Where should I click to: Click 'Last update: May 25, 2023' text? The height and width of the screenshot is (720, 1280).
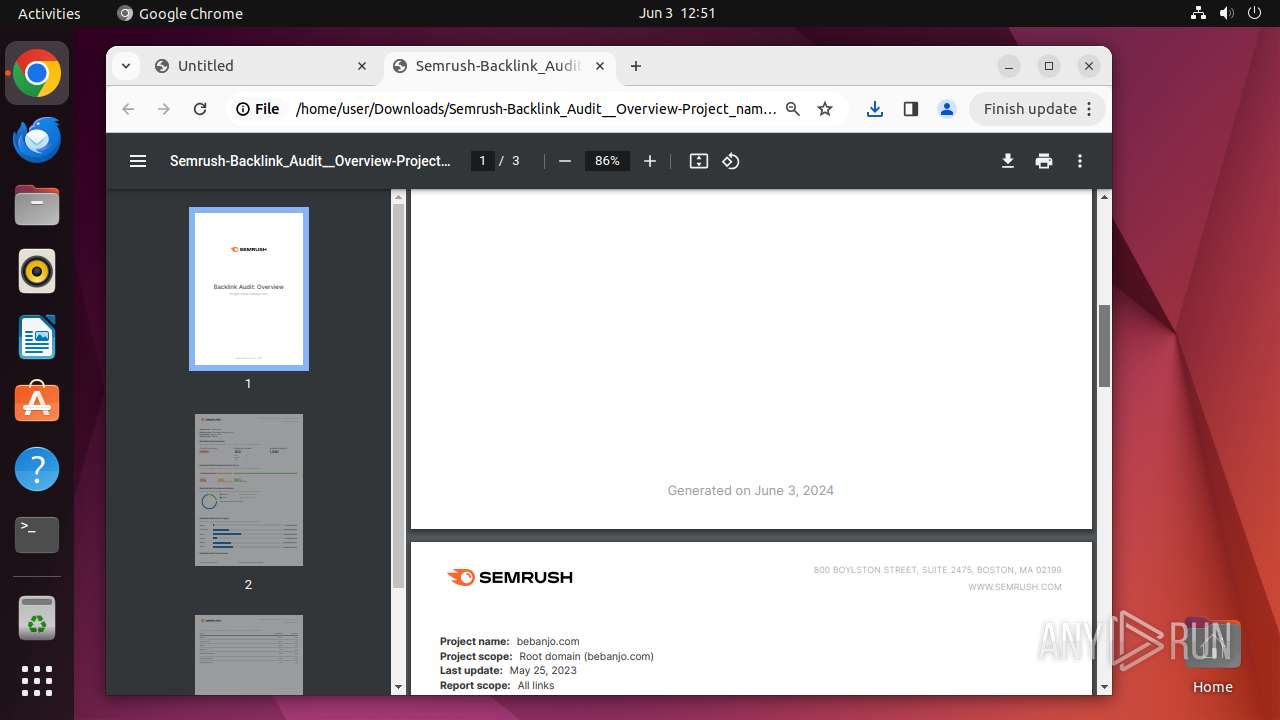pos(508,671)
